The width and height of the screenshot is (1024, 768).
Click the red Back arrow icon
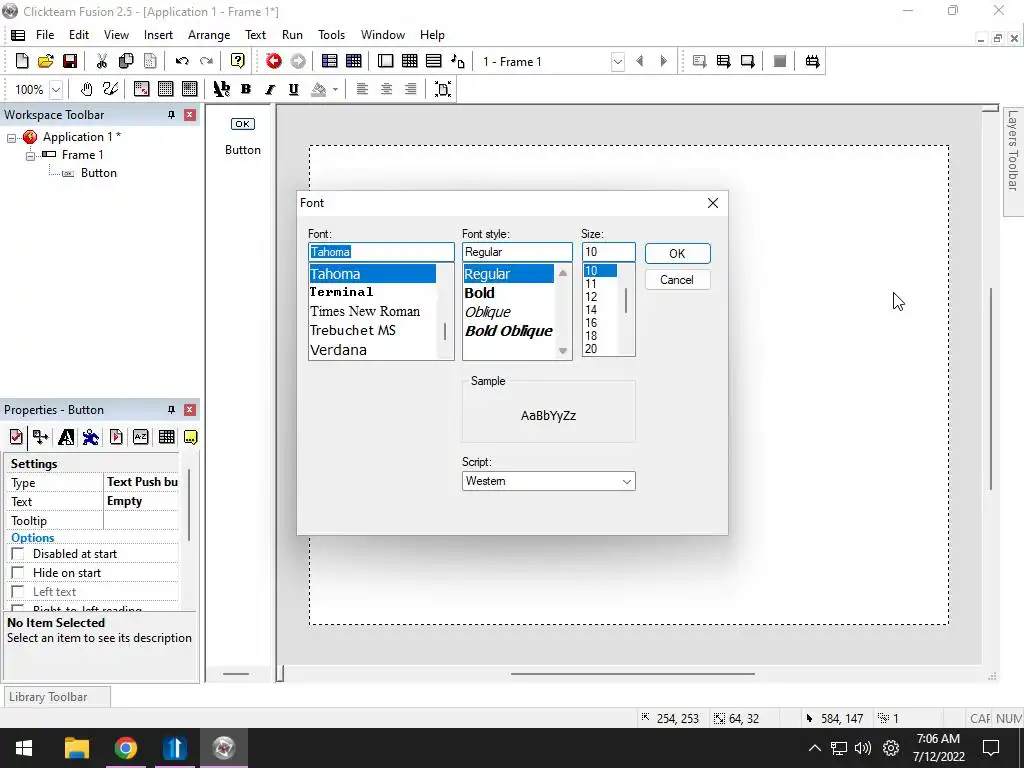[274, 61]
